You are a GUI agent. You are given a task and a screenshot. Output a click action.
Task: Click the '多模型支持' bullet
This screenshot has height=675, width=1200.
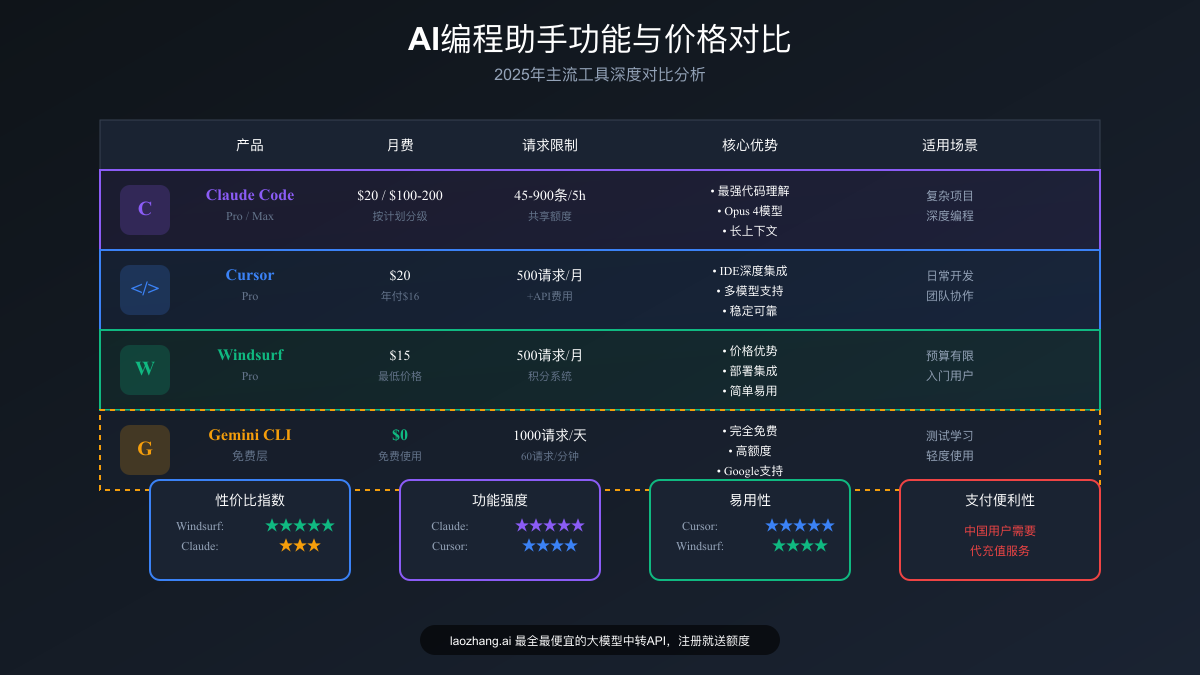[750, 291]
